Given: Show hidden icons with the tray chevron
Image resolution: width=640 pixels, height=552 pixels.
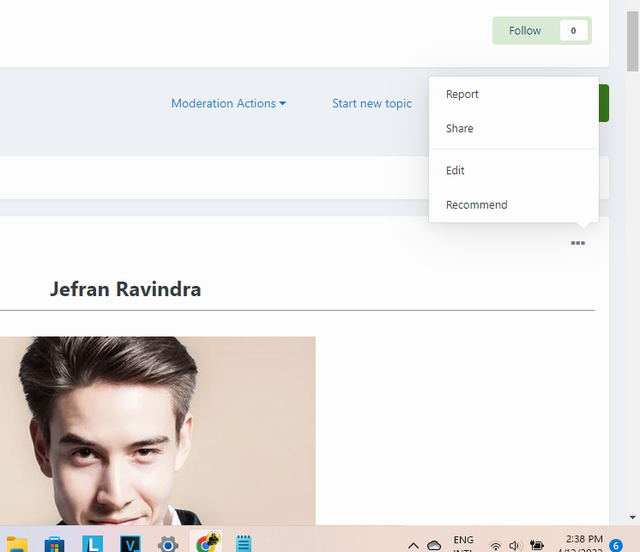Looking at the screenshot, I should tap(413, 546).
